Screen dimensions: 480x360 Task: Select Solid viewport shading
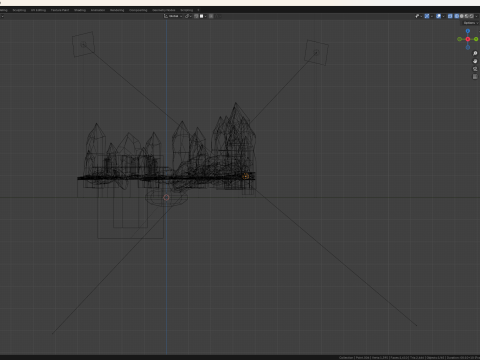click(462, 16)
